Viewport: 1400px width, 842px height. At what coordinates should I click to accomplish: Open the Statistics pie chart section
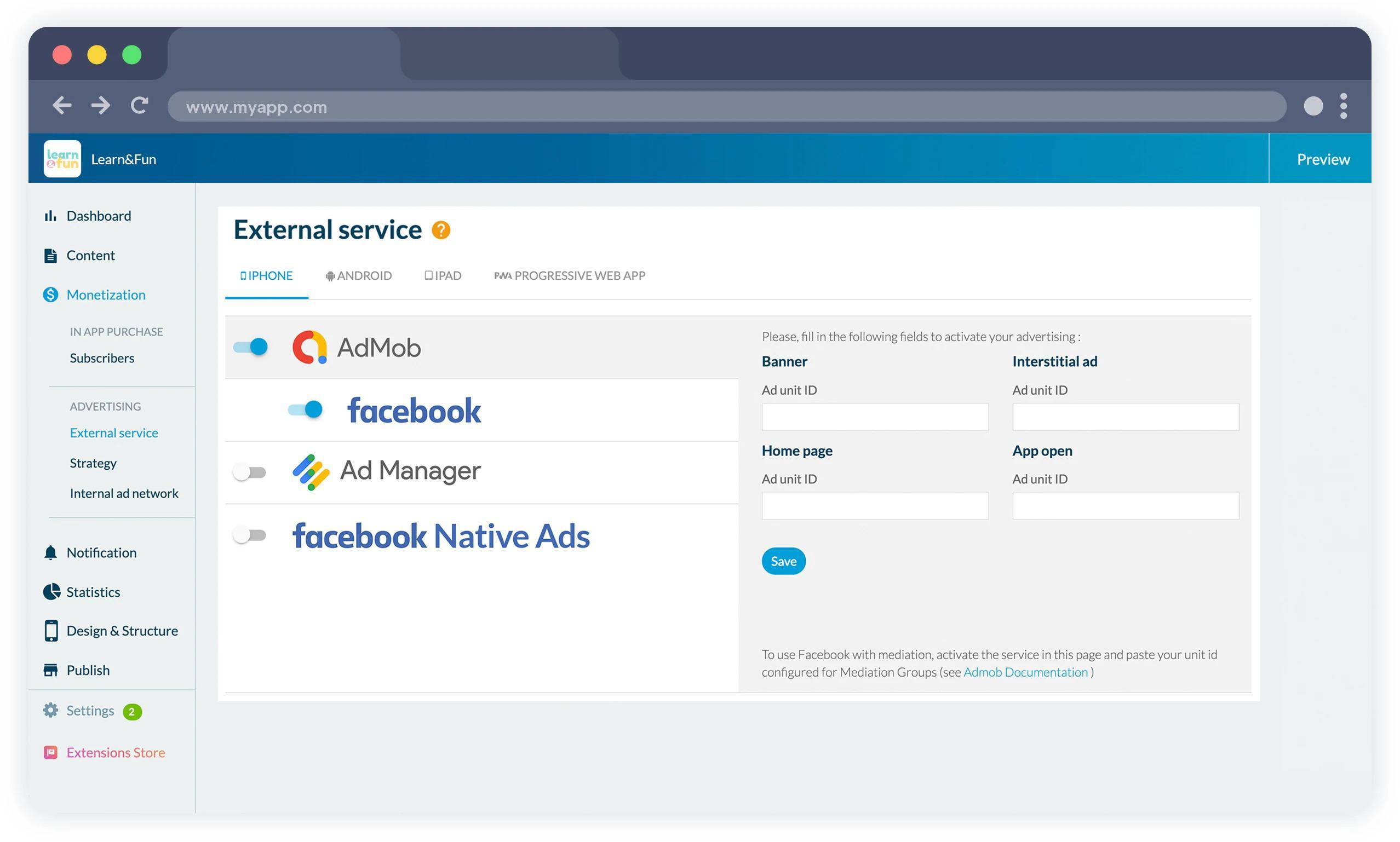point(93,592)
